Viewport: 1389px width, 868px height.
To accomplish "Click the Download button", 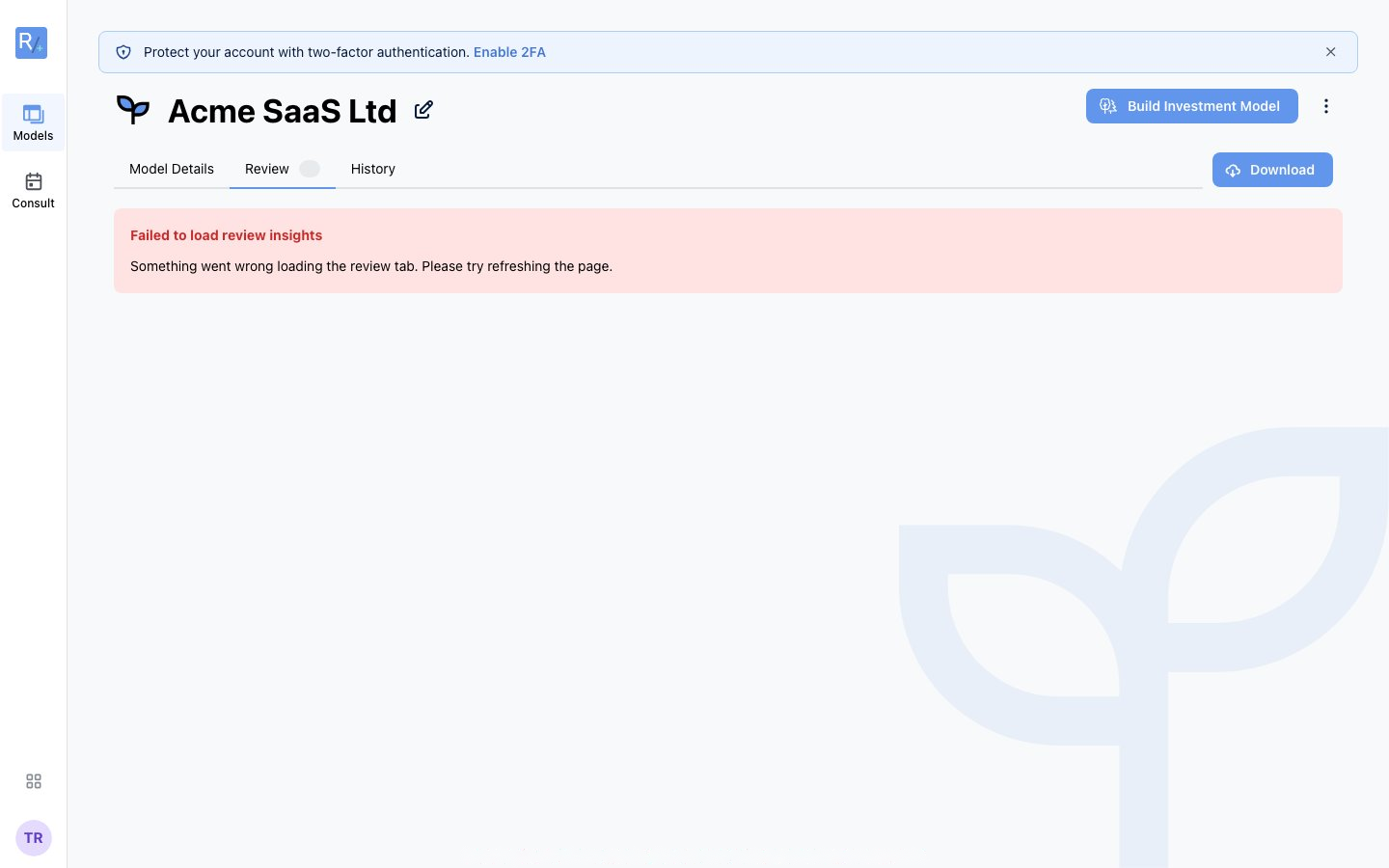I will [1272, 170].
